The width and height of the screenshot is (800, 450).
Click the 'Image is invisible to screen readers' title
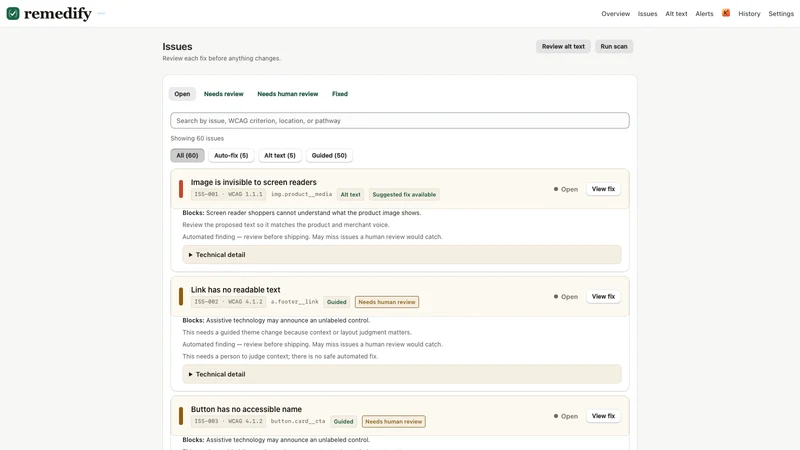point(254,182)
